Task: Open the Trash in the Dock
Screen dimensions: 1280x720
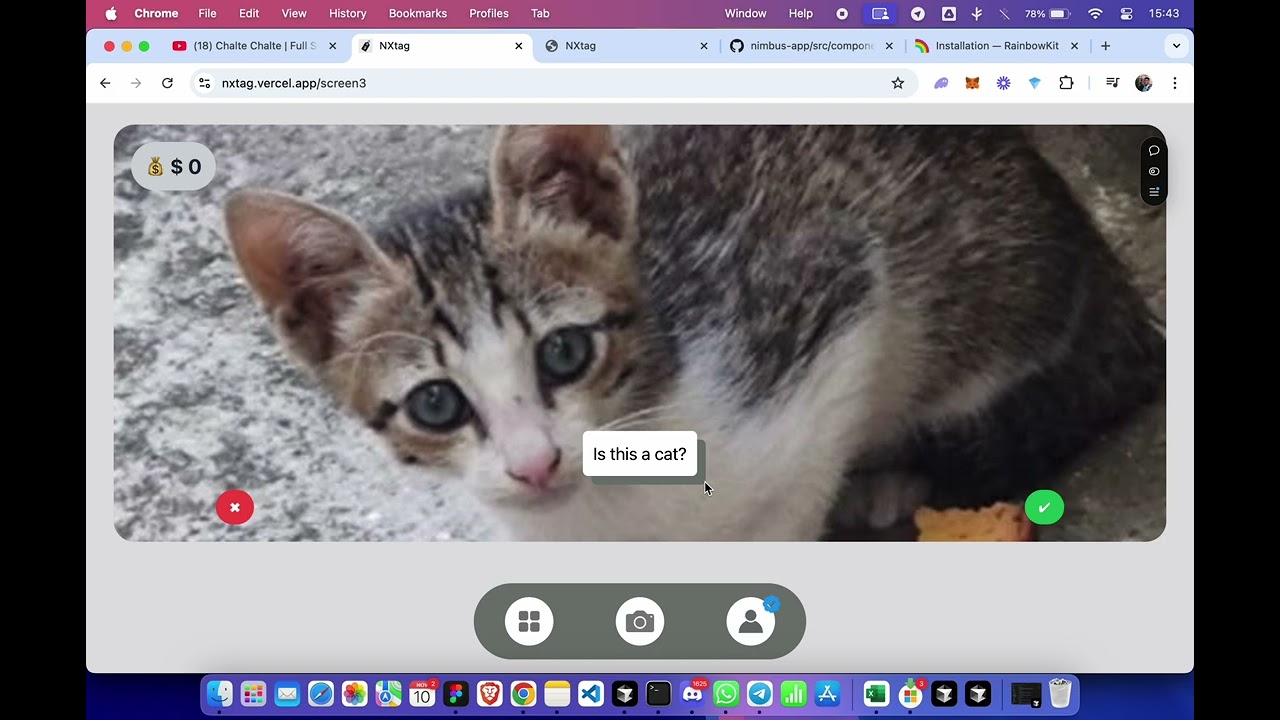Action: 1060,693
